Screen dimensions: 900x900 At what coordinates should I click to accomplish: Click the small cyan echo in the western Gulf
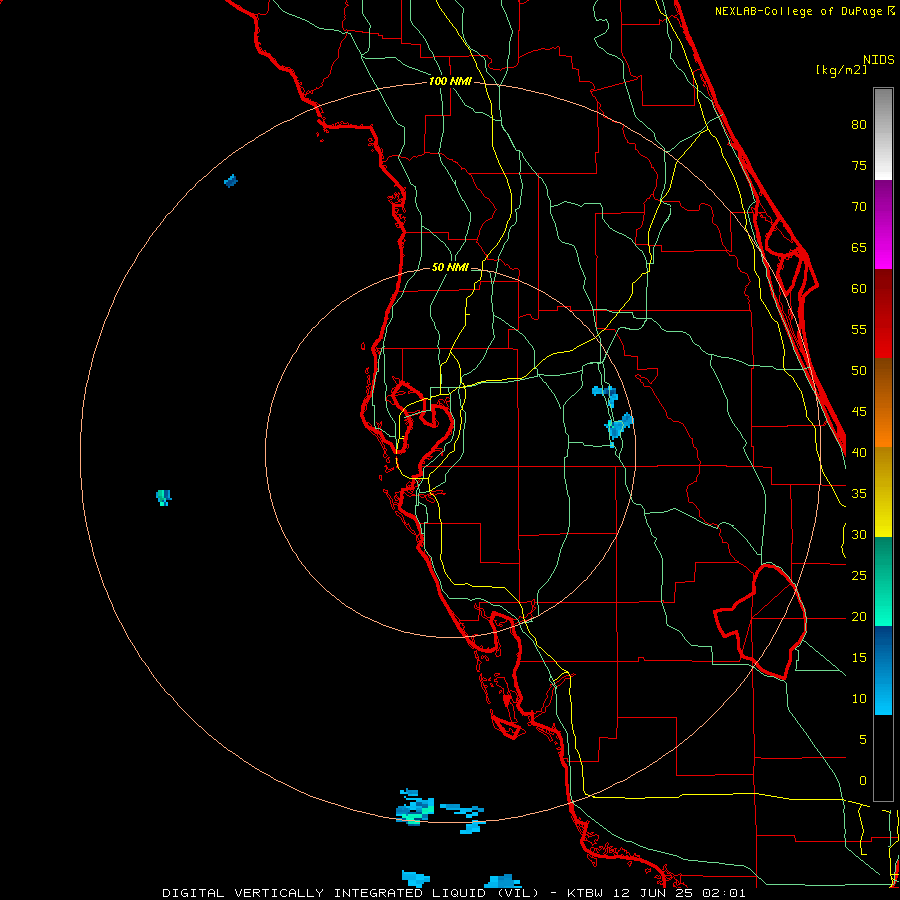tap(164, 497)
